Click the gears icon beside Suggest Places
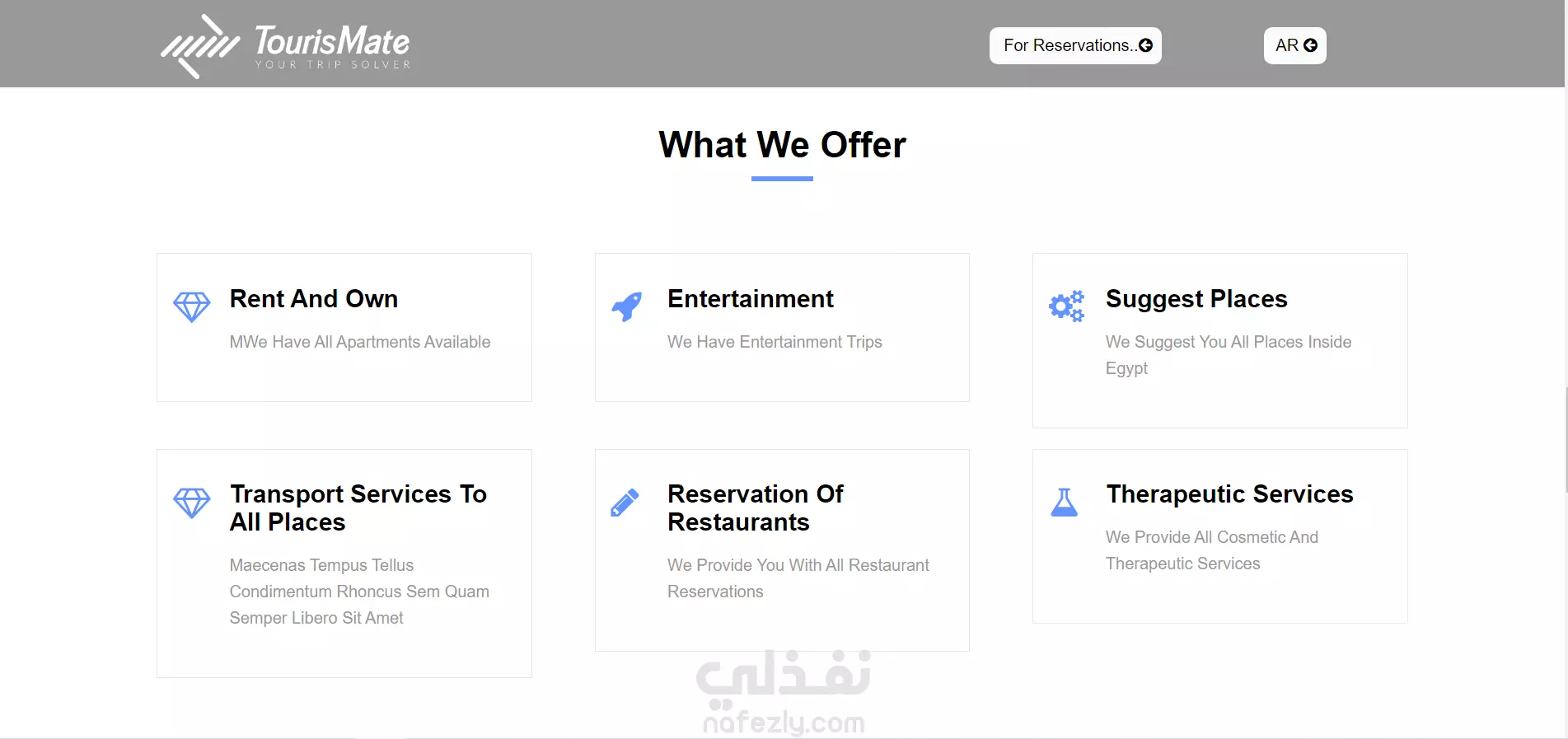Screen dimensions: 1568x739 tap(1066, 306)
